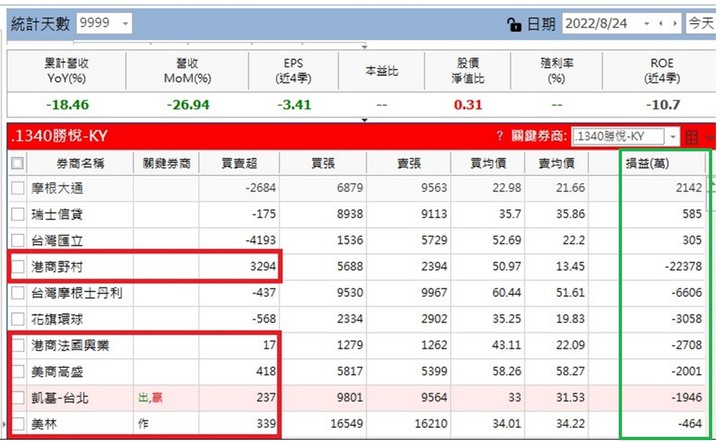This screenshot has width=720, height=443.
Task: Check the 美林 row checkbox
Action: point(17,424)
